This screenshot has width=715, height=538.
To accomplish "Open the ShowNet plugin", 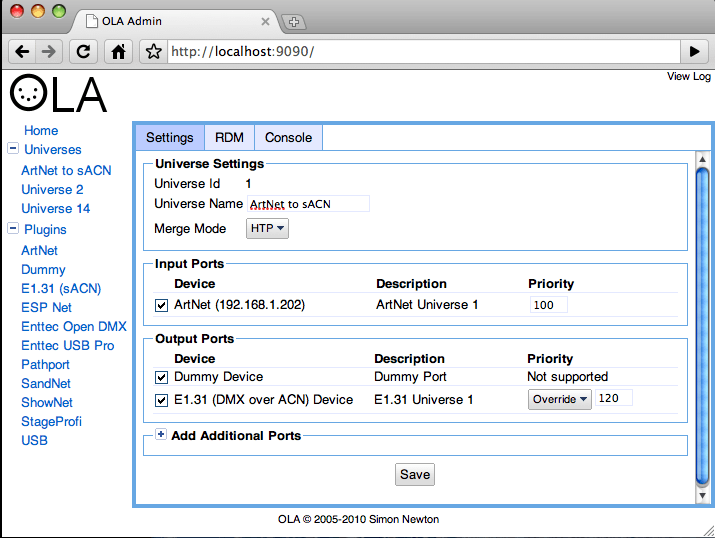I will click(x=47, y=403).
